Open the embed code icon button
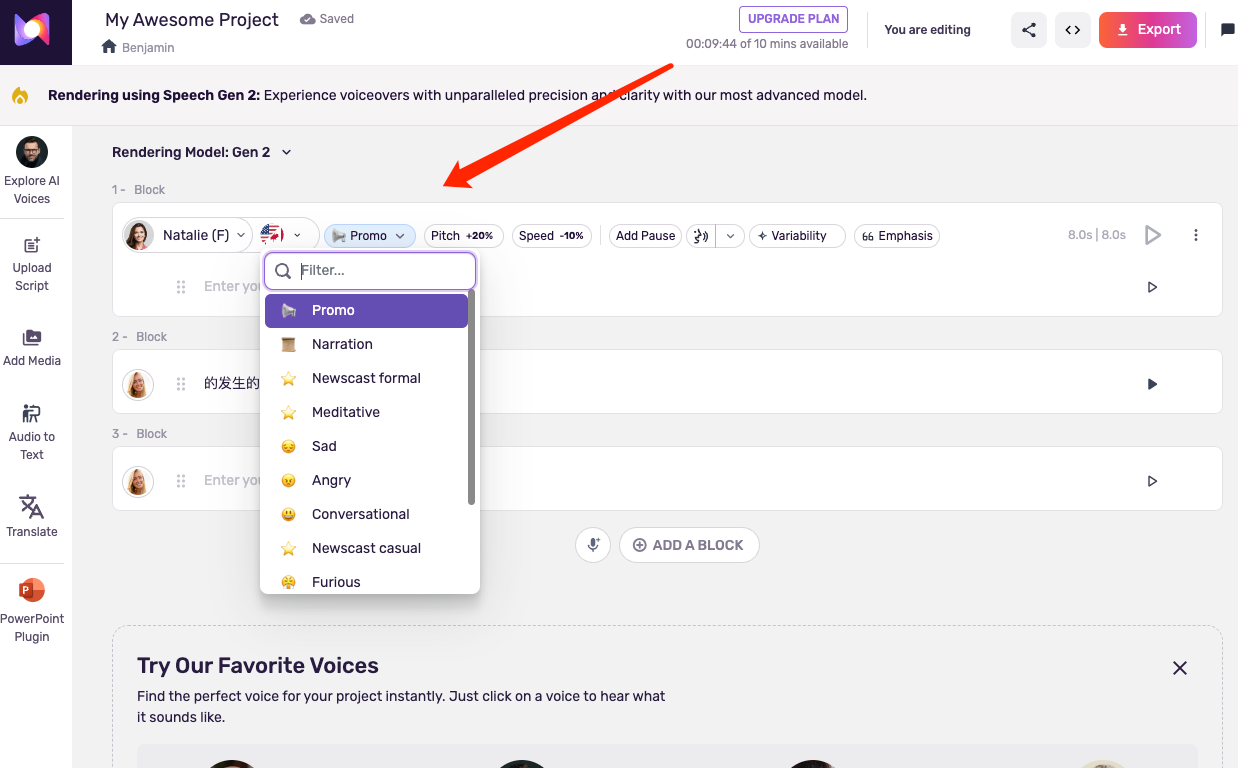Screen dimensions: 1238x768 tap(1072, 30)
